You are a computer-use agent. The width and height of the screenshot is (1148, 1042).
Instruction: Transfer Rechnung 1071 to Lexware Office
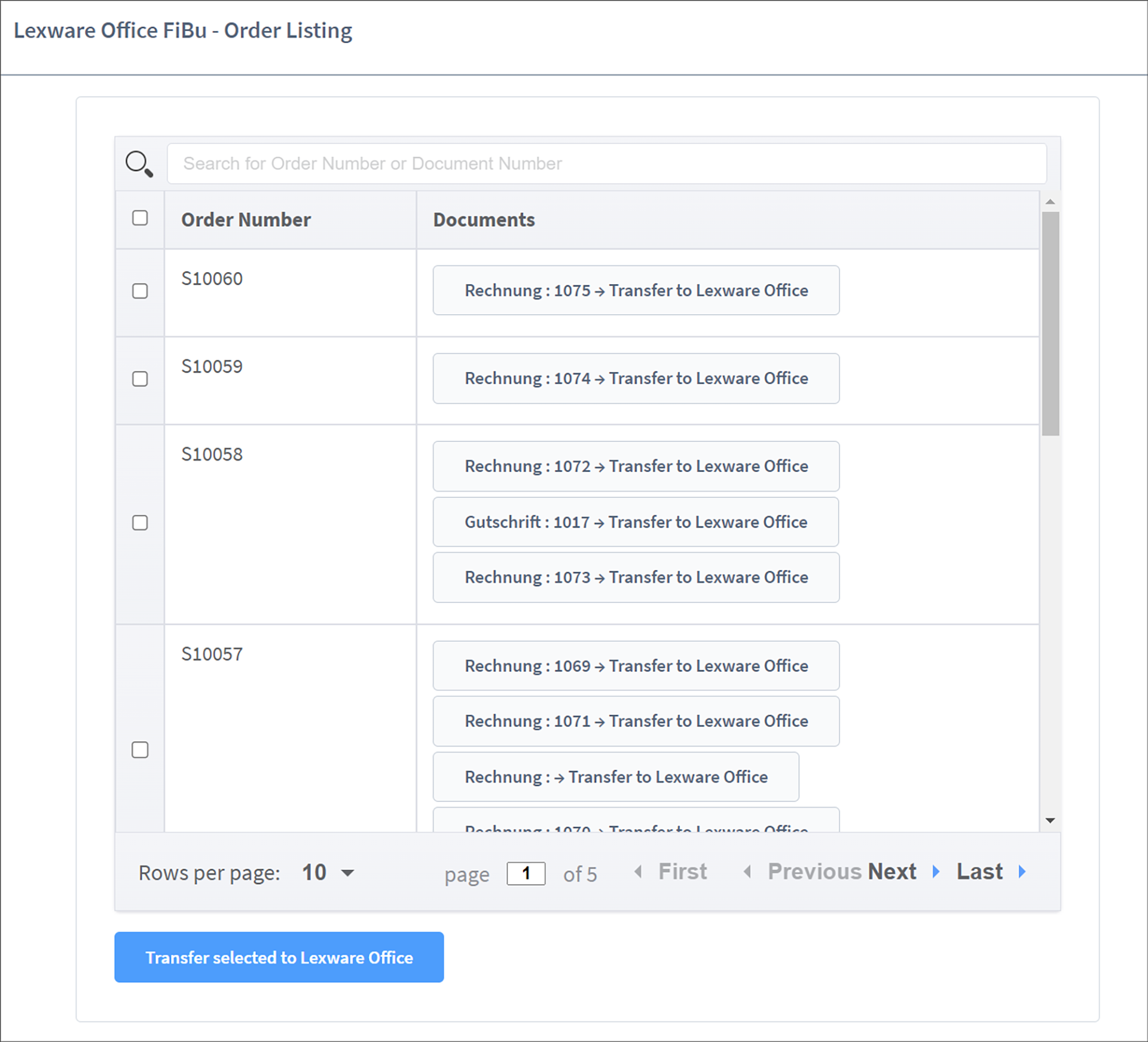pyautogui.click(x=636, y=721)
